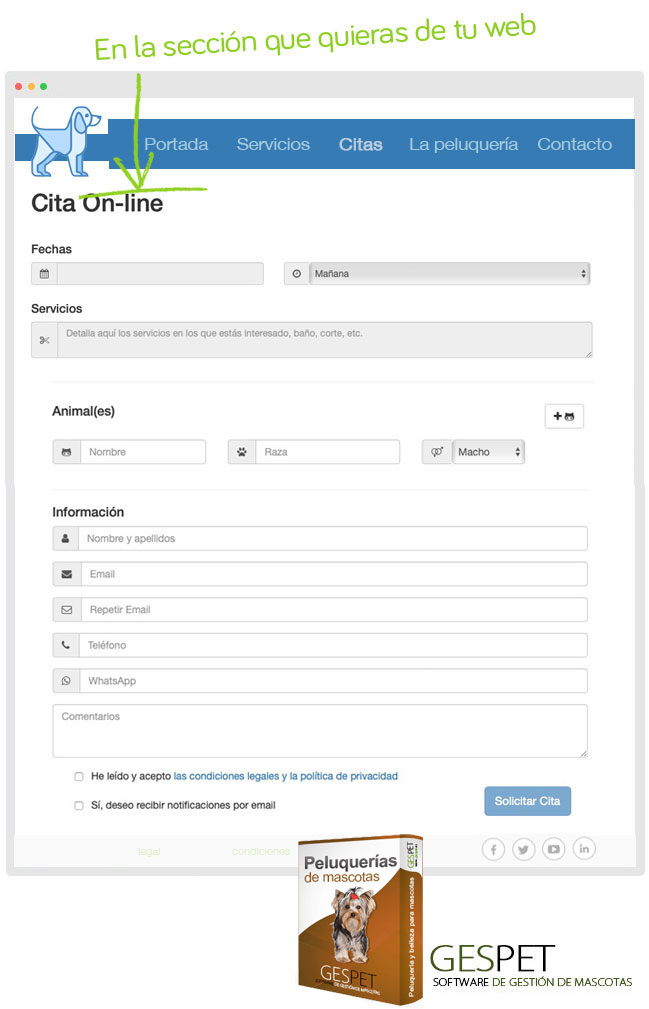Viewport: 649px width, 1009px height.
Task: Click the Nombre y apellidos field
Action: [x=332, y=539]
